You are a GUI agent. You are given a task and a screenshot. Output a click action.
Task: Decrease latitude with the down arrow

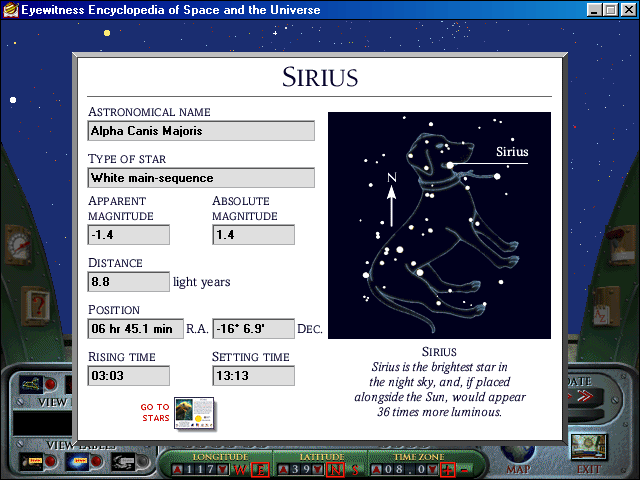tap(318, 470)
